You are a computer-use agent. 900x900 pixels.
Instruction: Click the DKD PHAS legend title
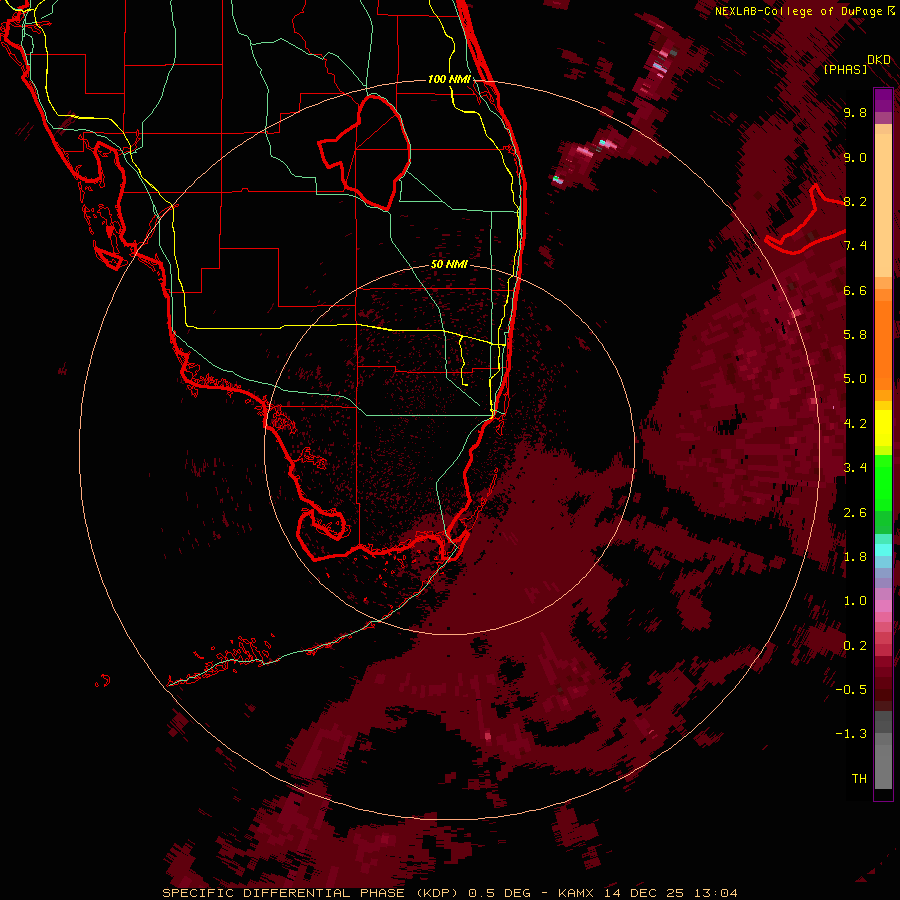pyautogui.click(x=856, y=64)
